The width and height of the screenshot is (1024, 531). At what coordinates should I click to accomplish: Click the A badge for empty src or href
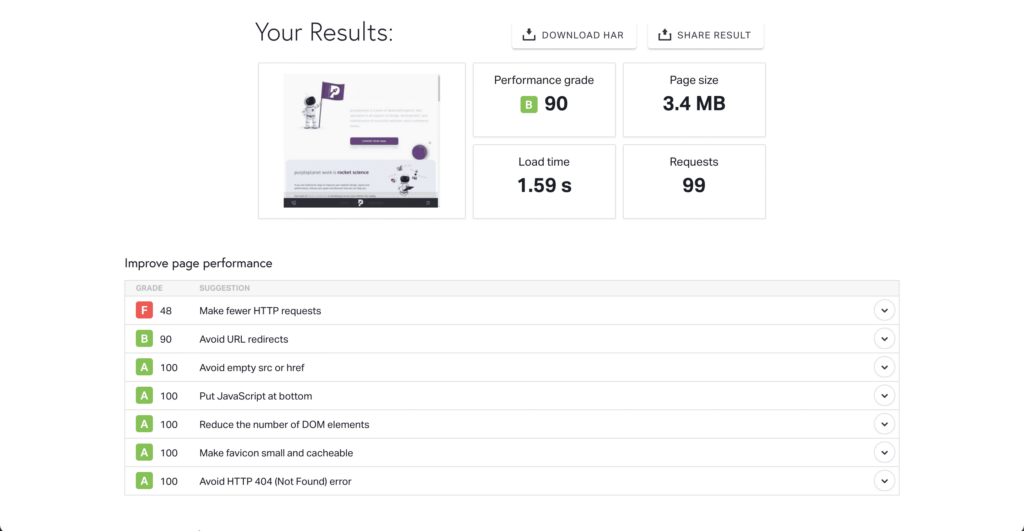[143, 368]
